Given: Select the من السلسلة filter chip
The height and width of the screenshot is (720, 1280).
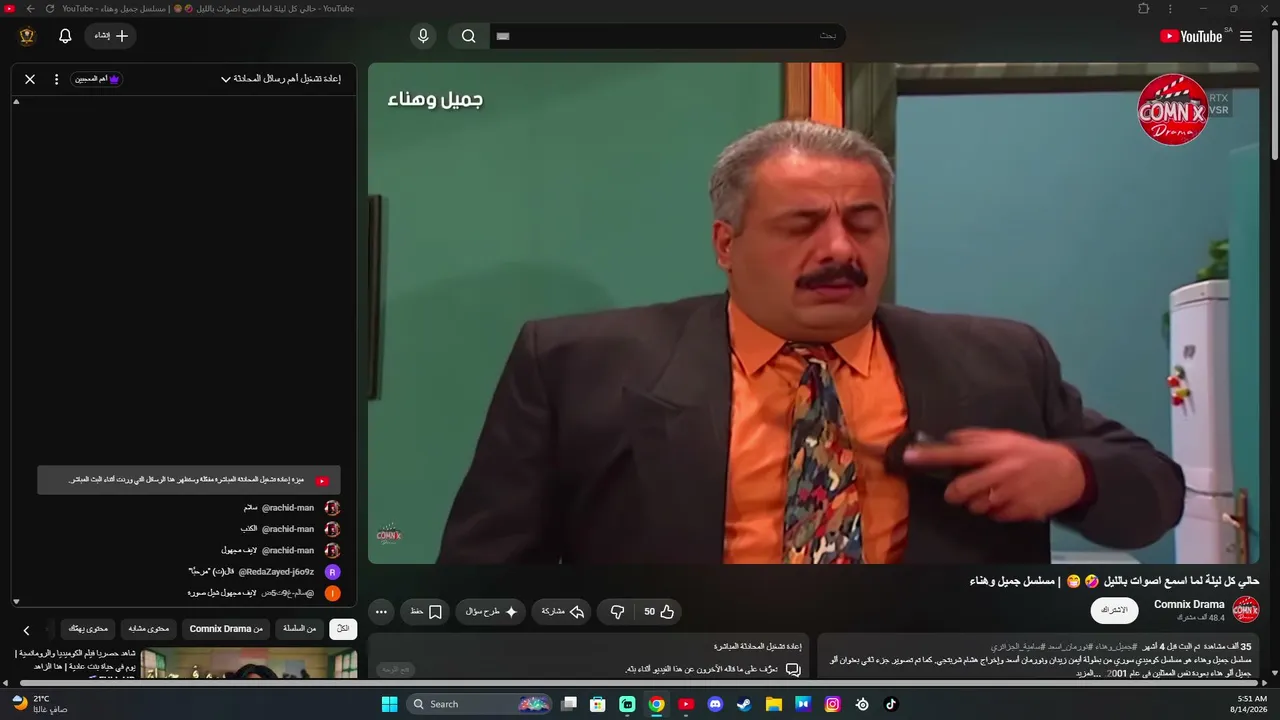Looking at the screenshot, I should click(299, 629).
